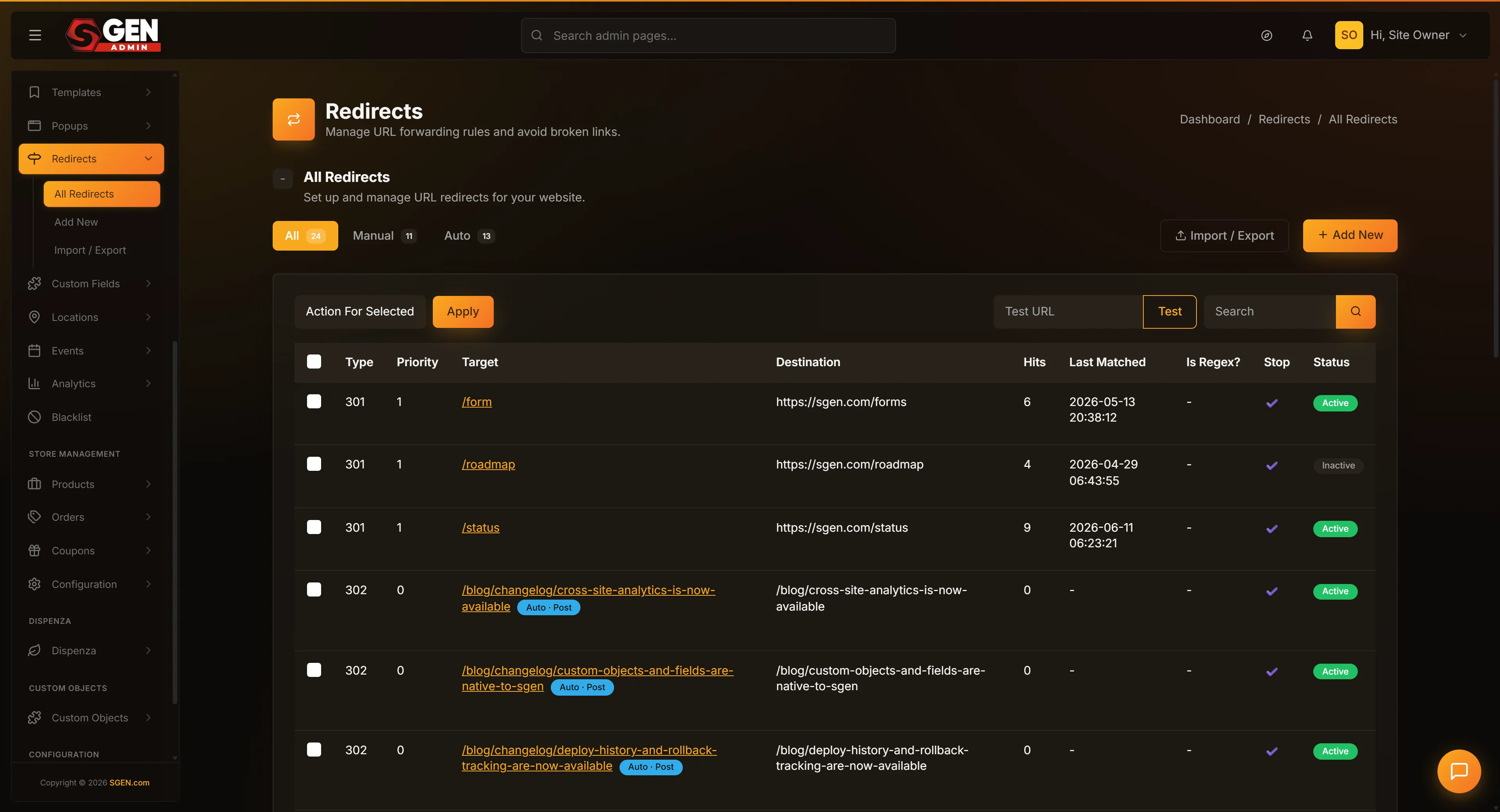Viewport: 1500px width, 812px height.
Task: Toggle the select-all checkbox in table header
Action: pyautogui.click(x=314, y=361)
